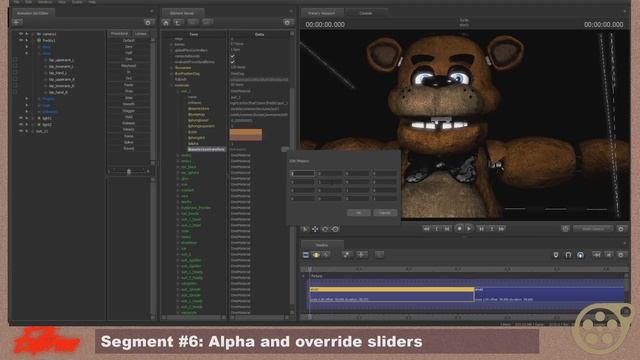
Task: Open the work camera dropdown
Action: click(x=593, y=229)
